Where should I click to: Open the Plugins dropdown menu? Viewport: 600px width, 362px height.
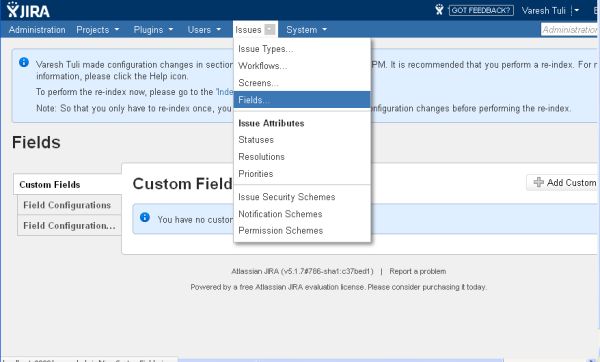(153, 29)
